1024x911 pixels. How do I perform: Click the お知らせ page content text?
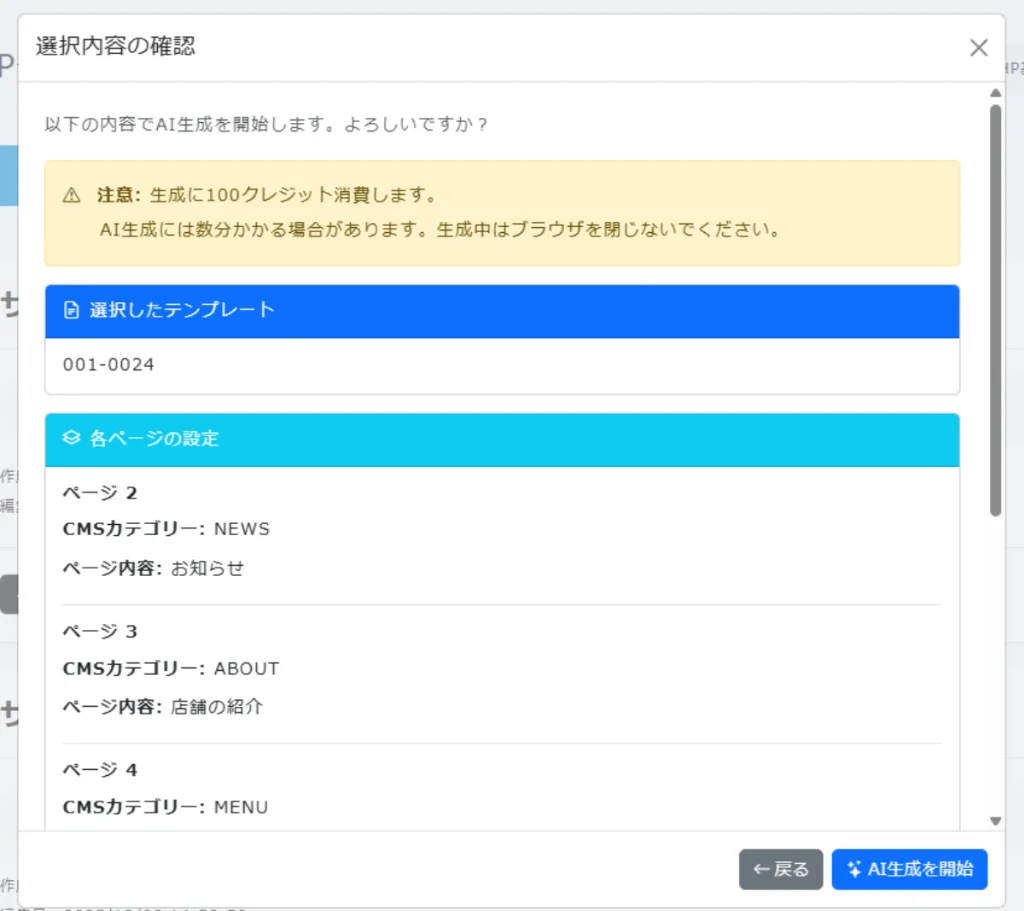(x=207, y=568)
